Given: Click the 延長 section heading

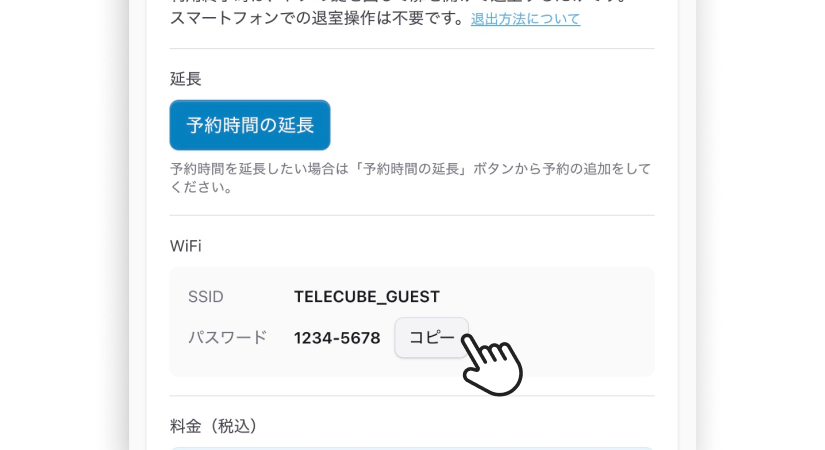Looking at the screenshot, I should pos(185,79).
